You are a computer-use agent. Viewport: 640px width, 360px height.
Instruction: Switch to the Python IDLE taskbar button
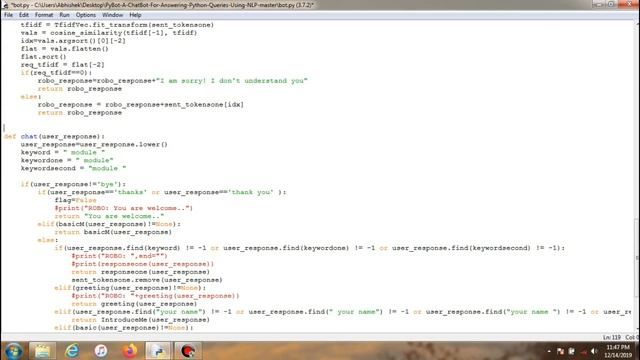(158, 351)
